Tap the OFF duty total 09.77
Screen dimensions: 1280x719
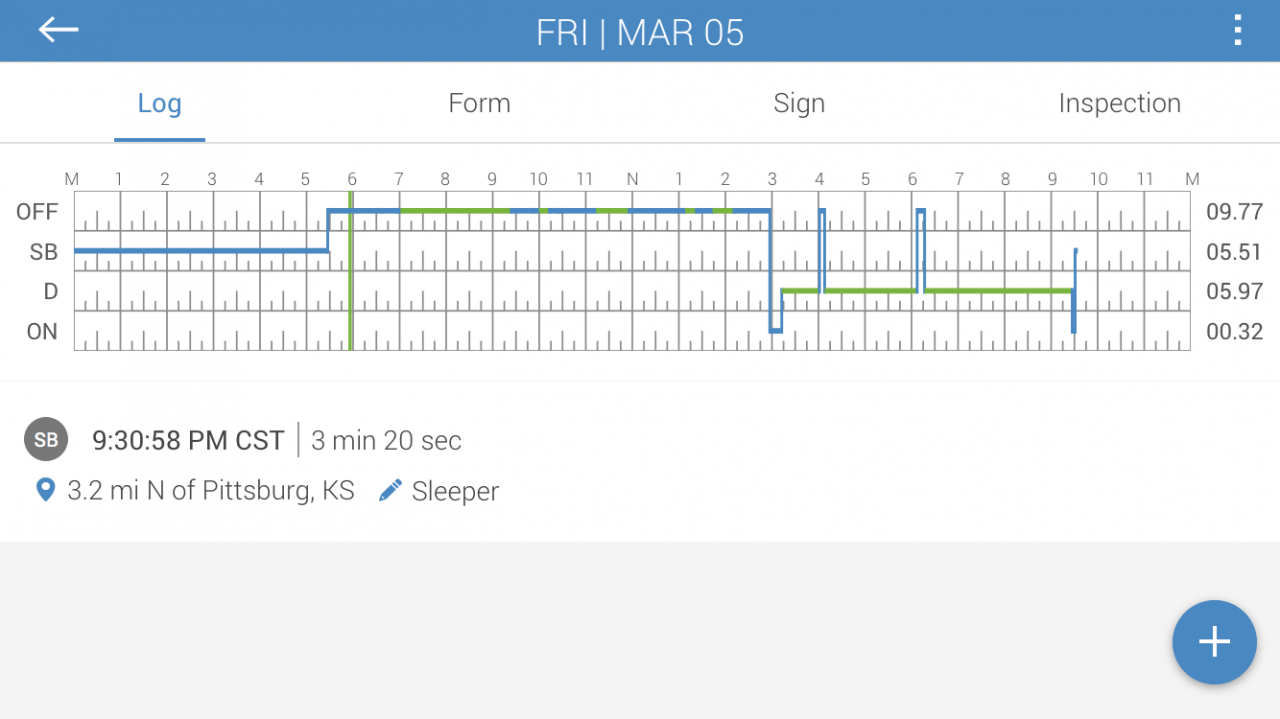click(1235, 212)
